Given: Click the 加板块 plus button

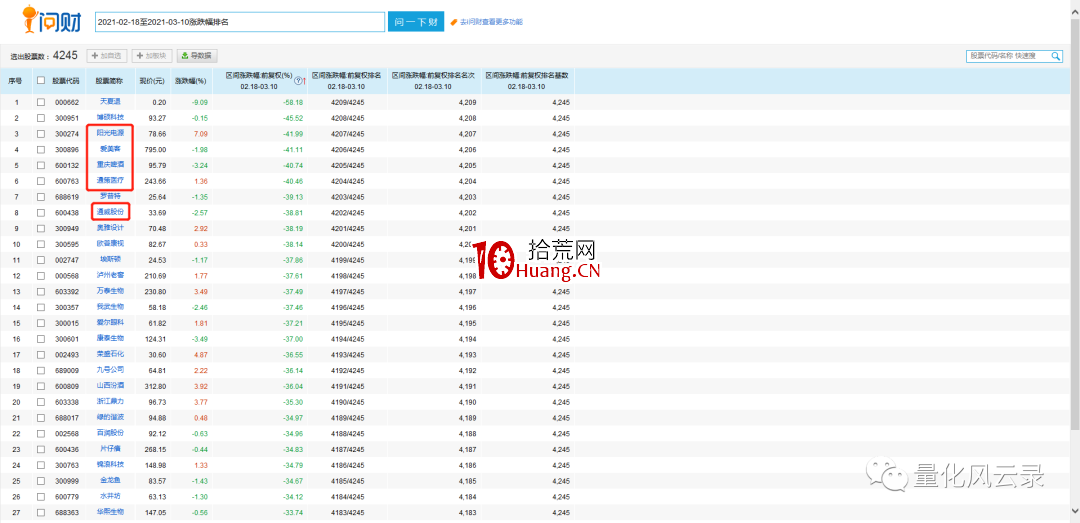Looking at the screenshot, I should pos(152,56).
